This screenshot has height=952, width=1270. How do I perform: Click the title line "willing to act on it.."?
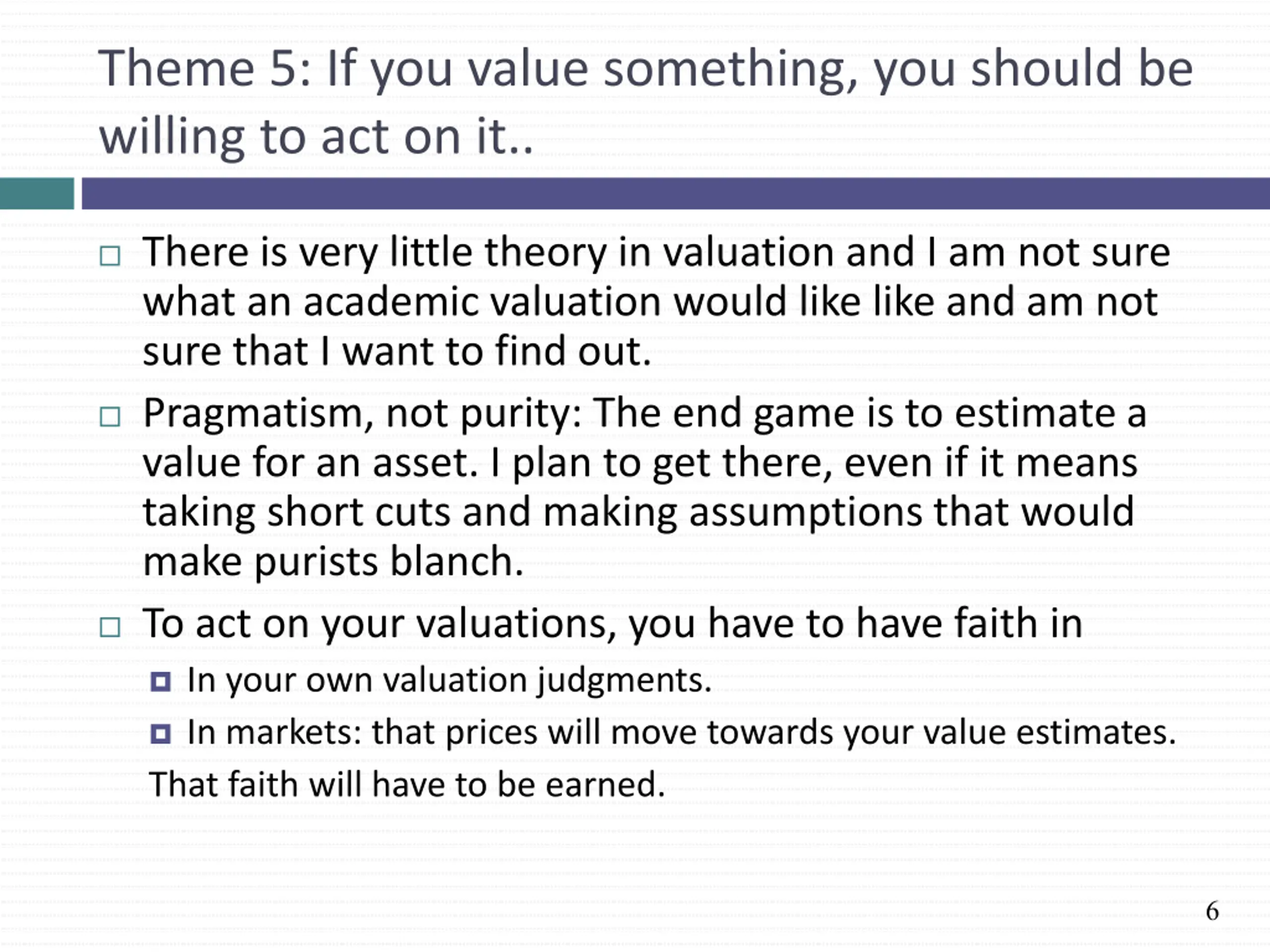click(317, 138)
